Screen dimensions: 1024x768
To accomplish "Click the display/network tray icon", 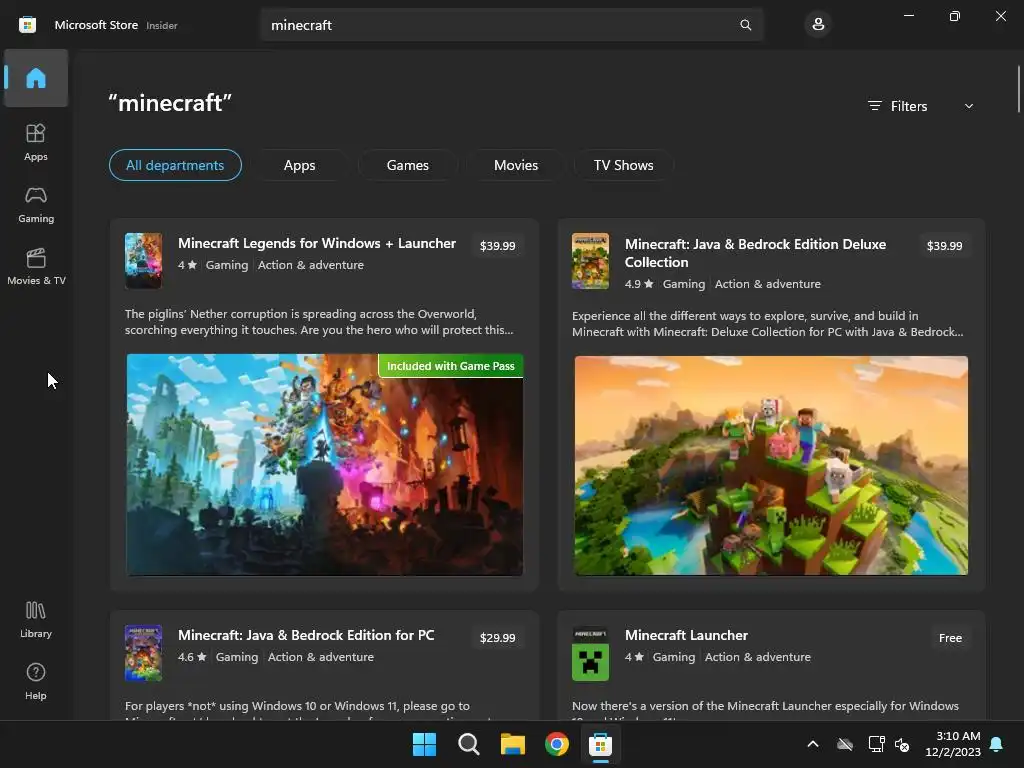I will tap(876, 744).
